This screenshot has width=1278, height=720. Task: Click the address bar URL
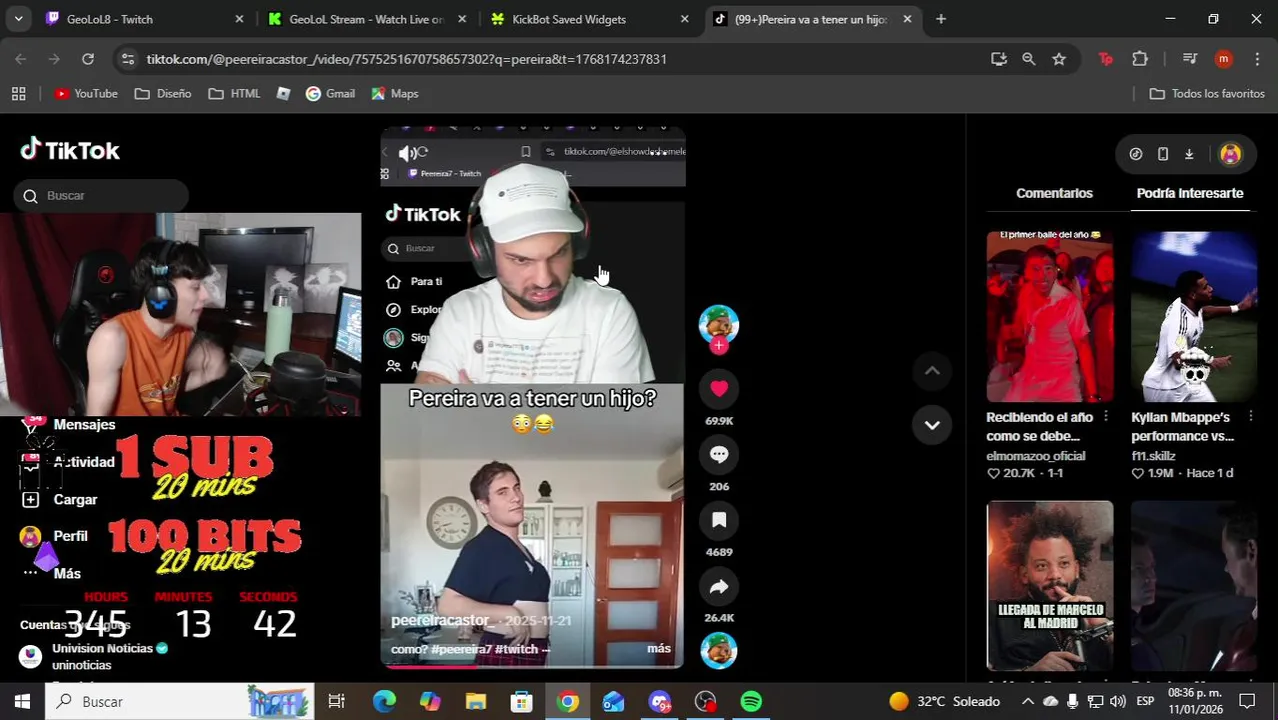coord(406,59)
